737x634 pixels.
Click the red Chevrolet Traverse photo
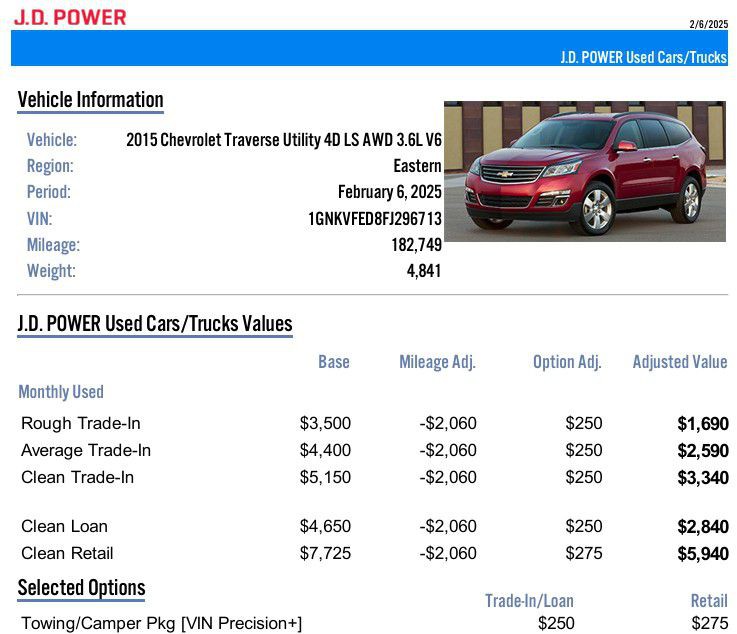pyautogui.click(x=585, y=171)
